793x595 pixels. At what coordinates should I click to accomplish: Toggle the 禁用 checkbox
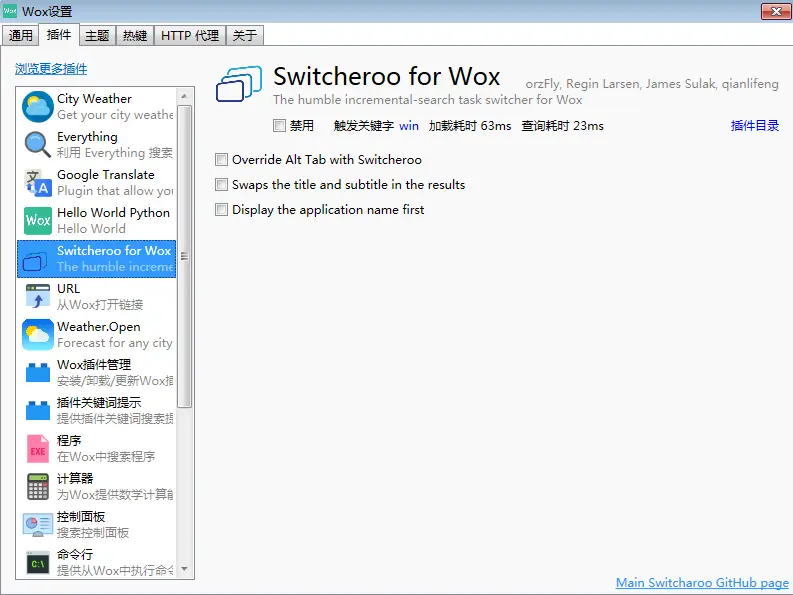click(x=279, y=125)
